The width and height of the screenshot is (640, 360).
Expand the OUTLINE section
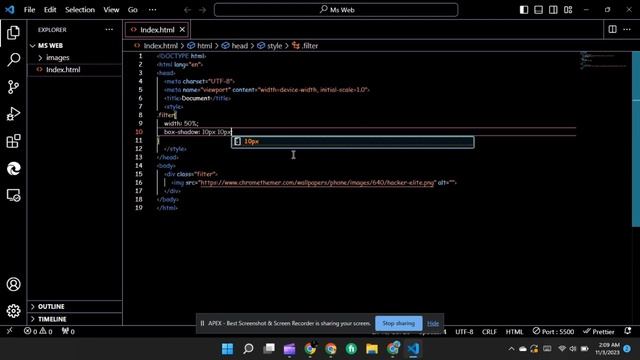pyautogui.click(x=74, y=307)
